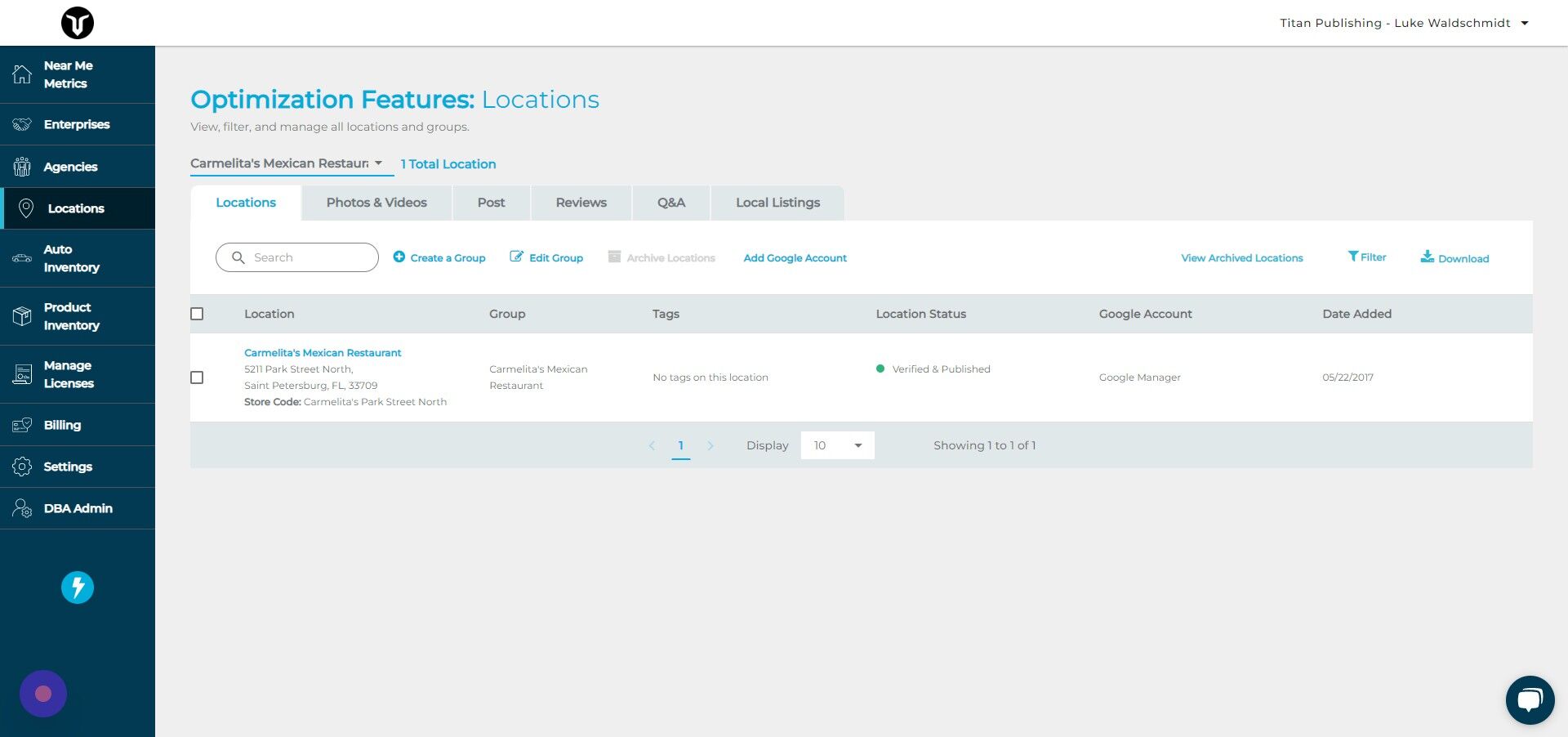Image resolution: width=1568 pixels, height=737 pixels.
Task: Click the Verified & Published status text
Action: (941, 369)
